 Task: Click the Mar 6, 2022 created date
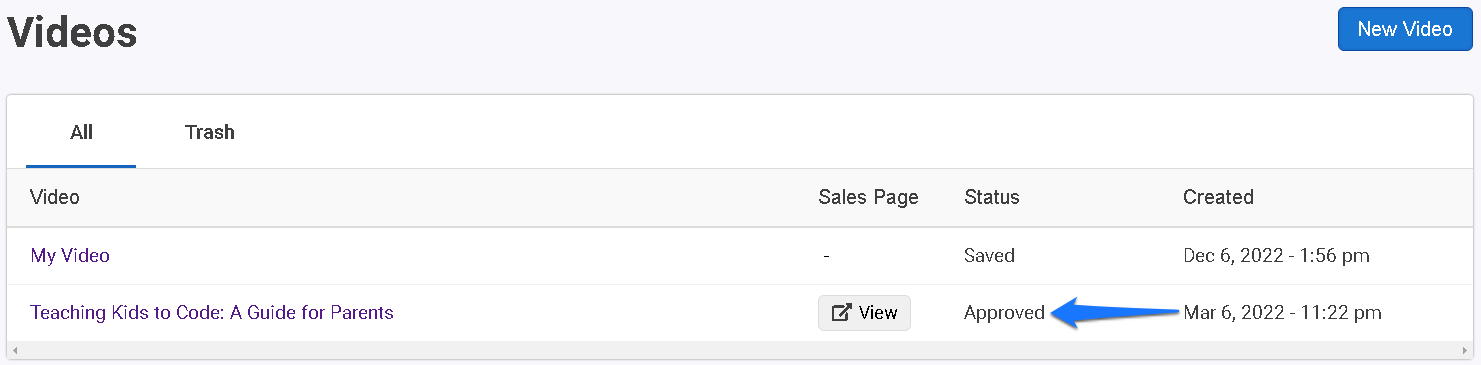[x=1282, y=313]
